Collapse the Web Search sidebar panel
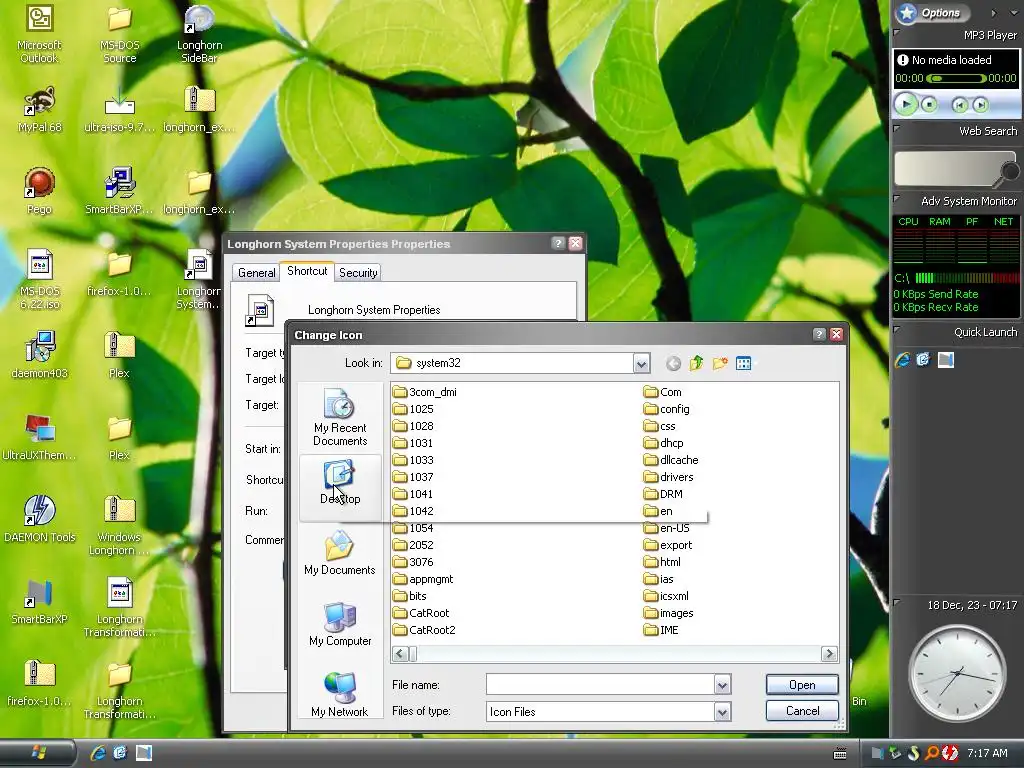Screen dimensions: 1024x768 pos(897,128)
